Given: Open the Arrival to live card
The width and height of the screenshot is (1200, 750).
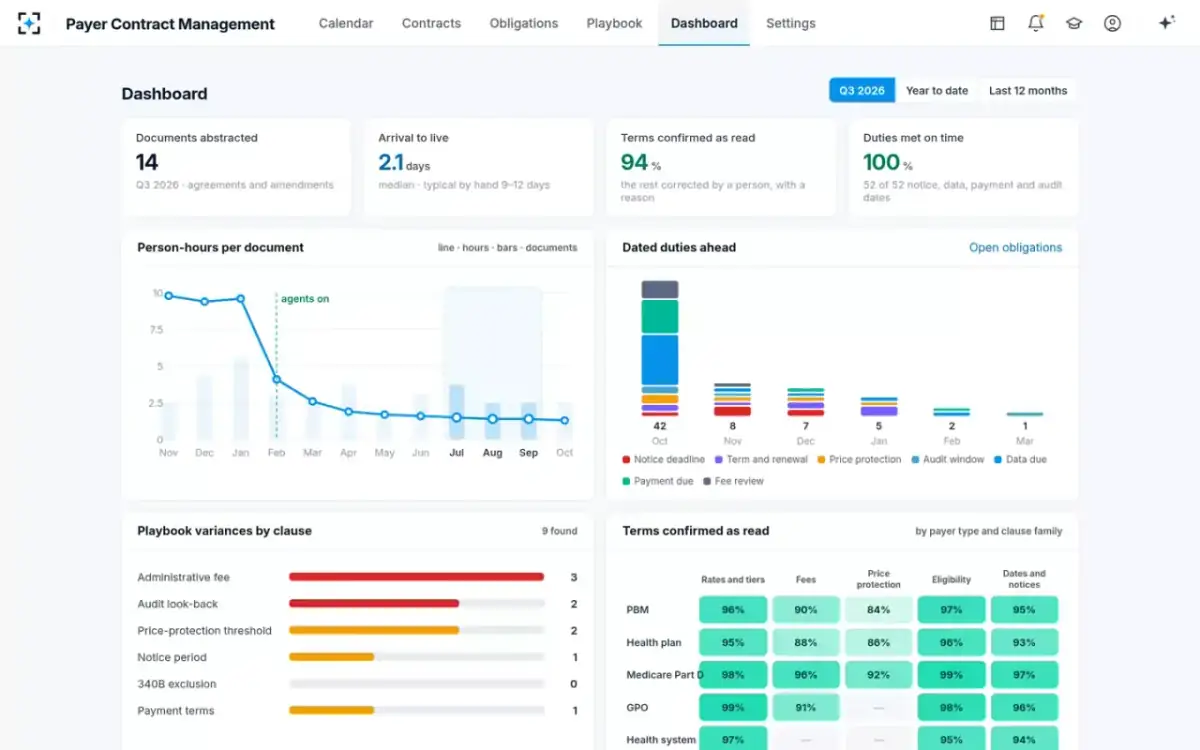Looking at the screenshot, I should (x=478, y=167).
